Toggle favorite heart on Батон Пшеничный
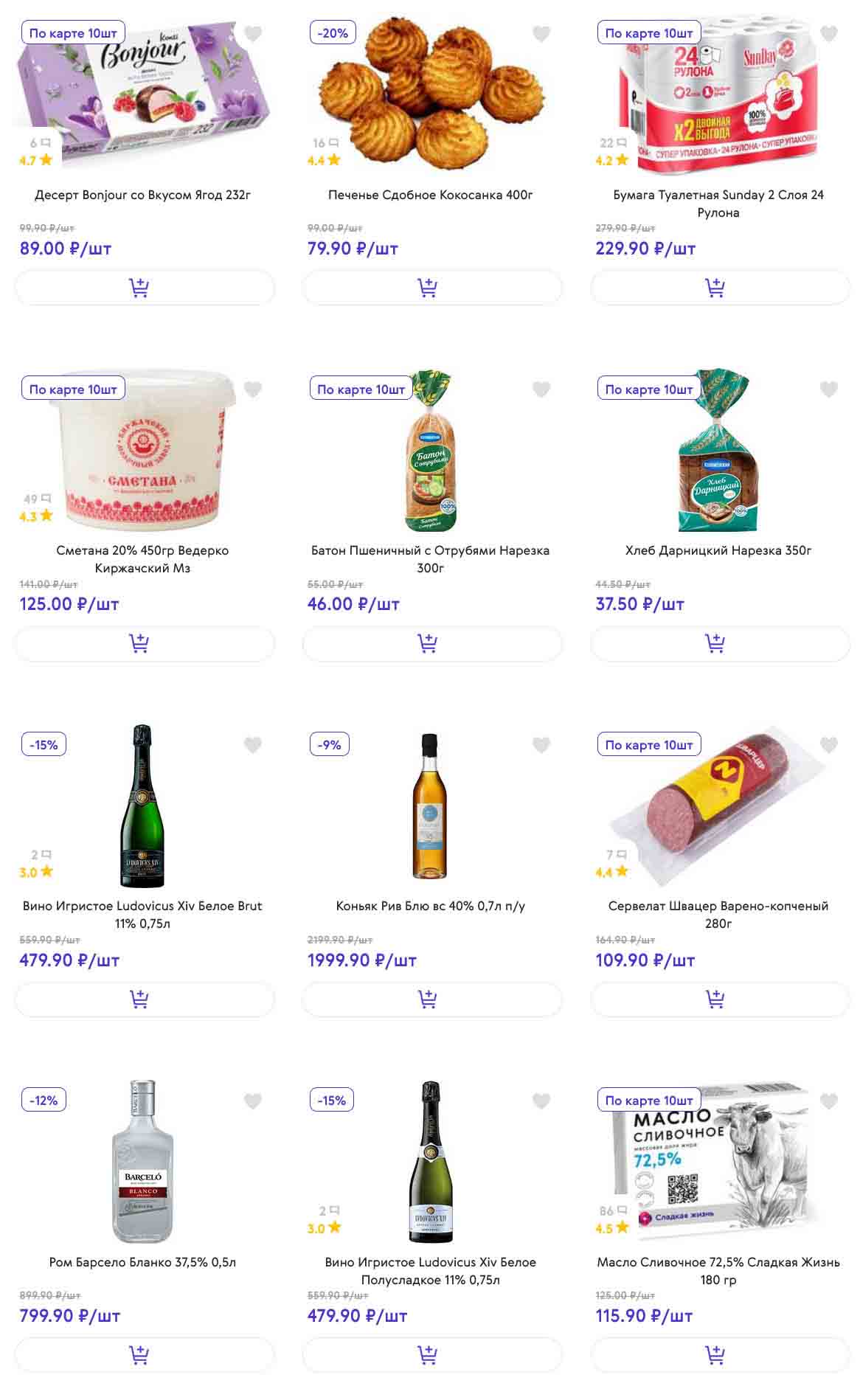This screenshot has width=860, height=1400. point(541,389)
